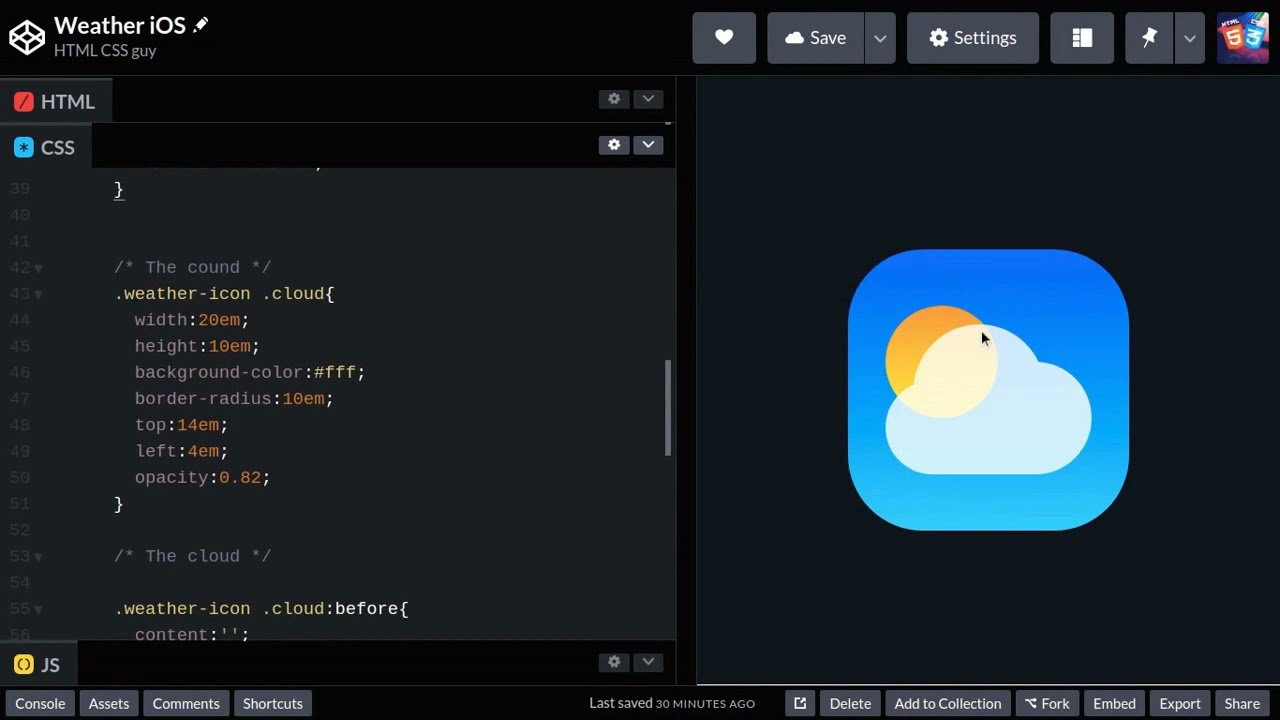Screen dimensions: 1280x720
Task: Select the CSS editor tab
Action: tap(45, 148)
